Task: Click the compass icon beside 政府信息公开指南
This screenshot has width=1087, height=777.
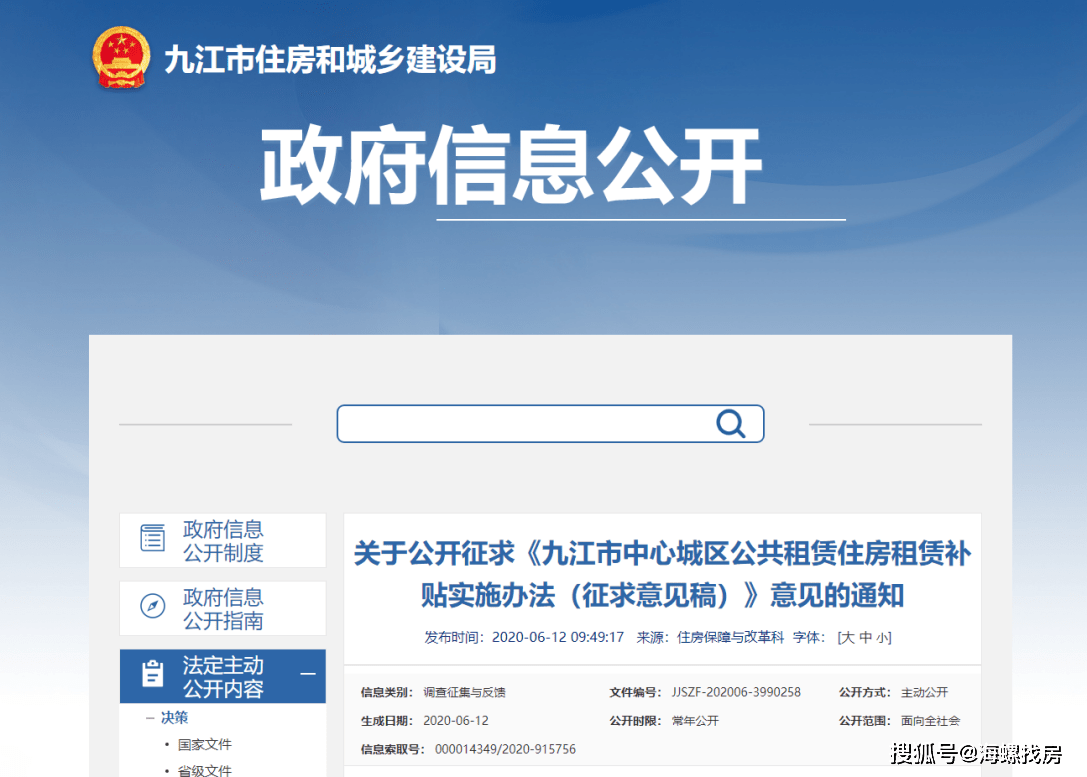Action: (x=153, y=606)
